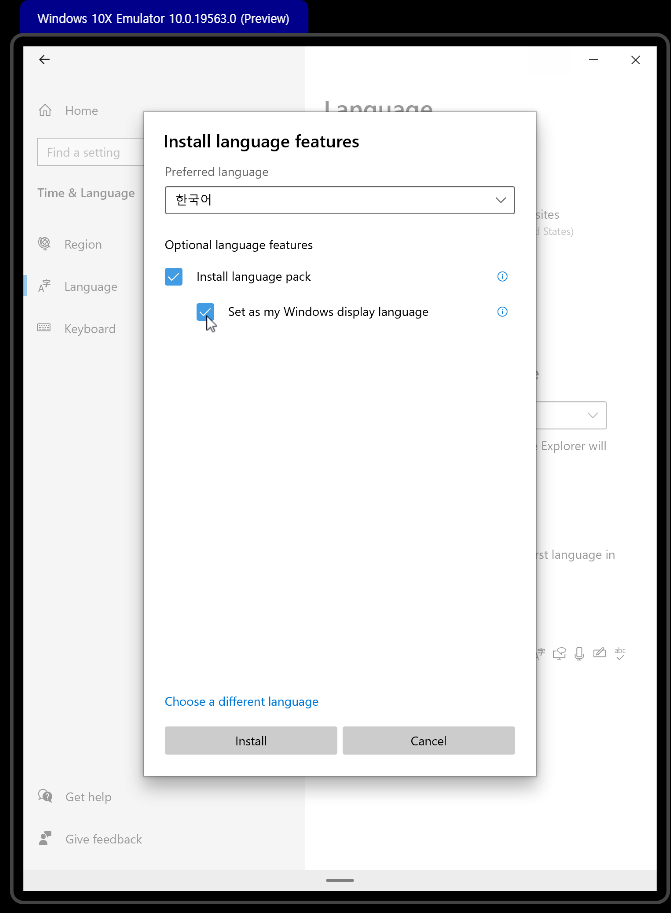The image size is (671, 913).
Task: Click the Cancel button
Action: [429, 741]
